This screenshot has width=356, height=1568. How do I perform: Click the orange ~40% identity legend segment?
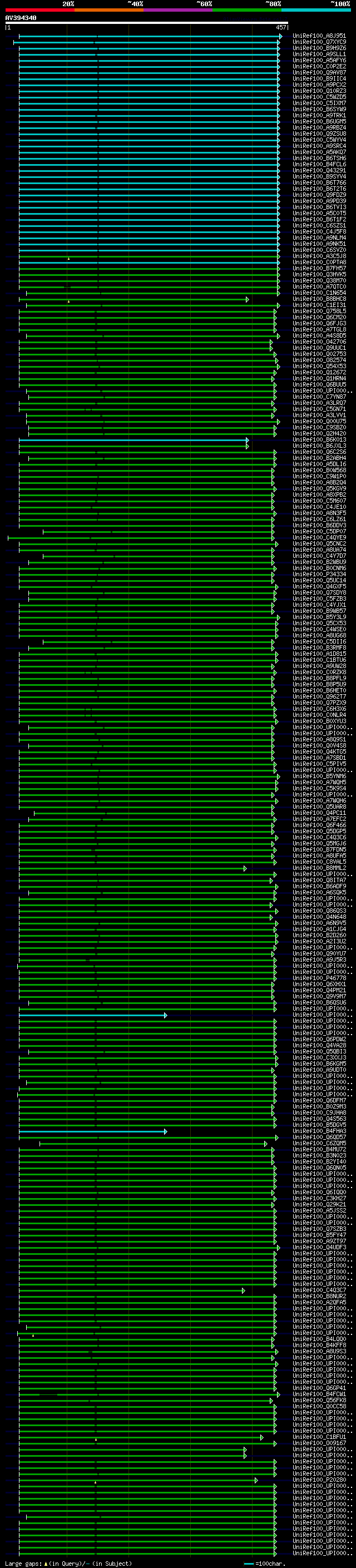[x=109, y=10]
